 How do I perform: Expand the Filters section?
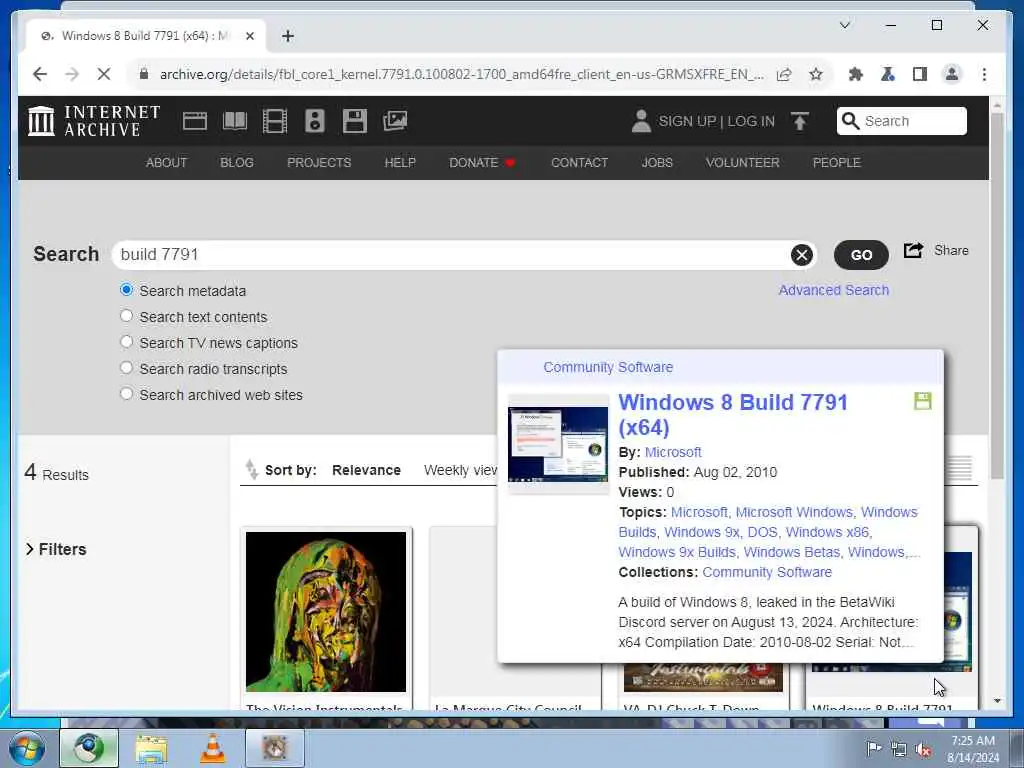56,549
